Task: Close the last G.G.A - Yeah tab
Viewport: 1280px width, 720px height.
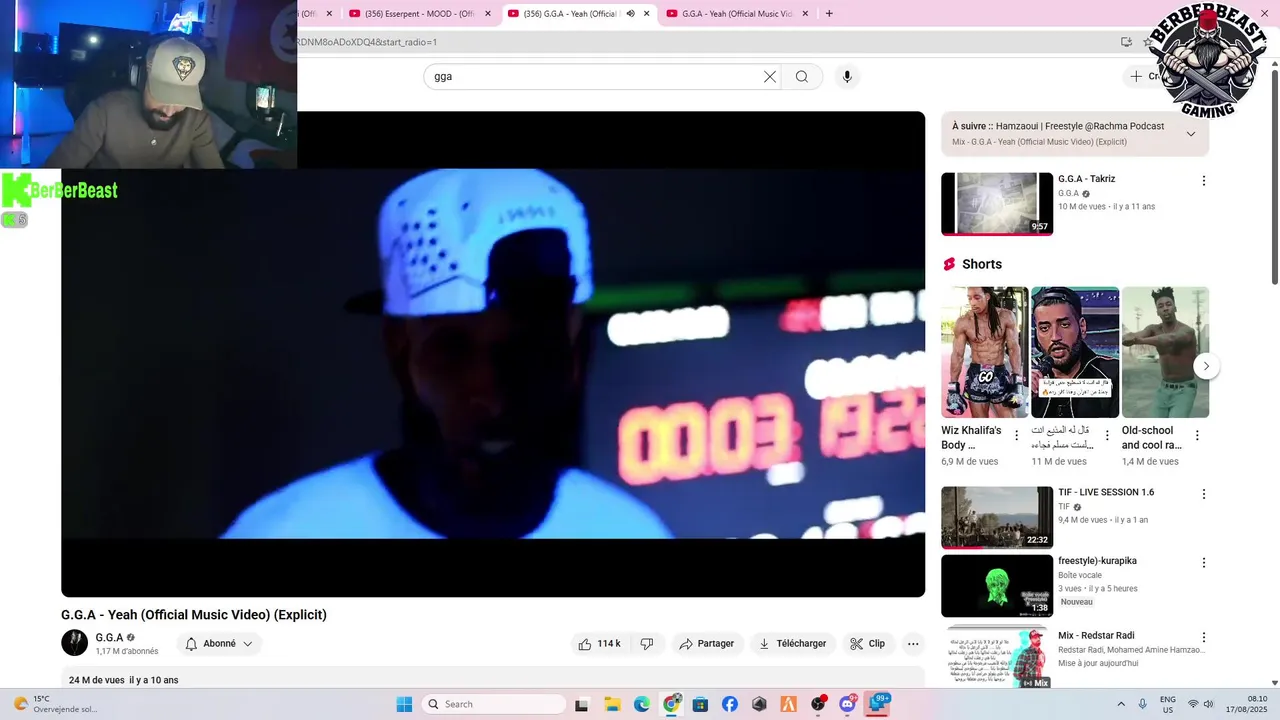Action: pyautogui.click(x=803, y=14)
